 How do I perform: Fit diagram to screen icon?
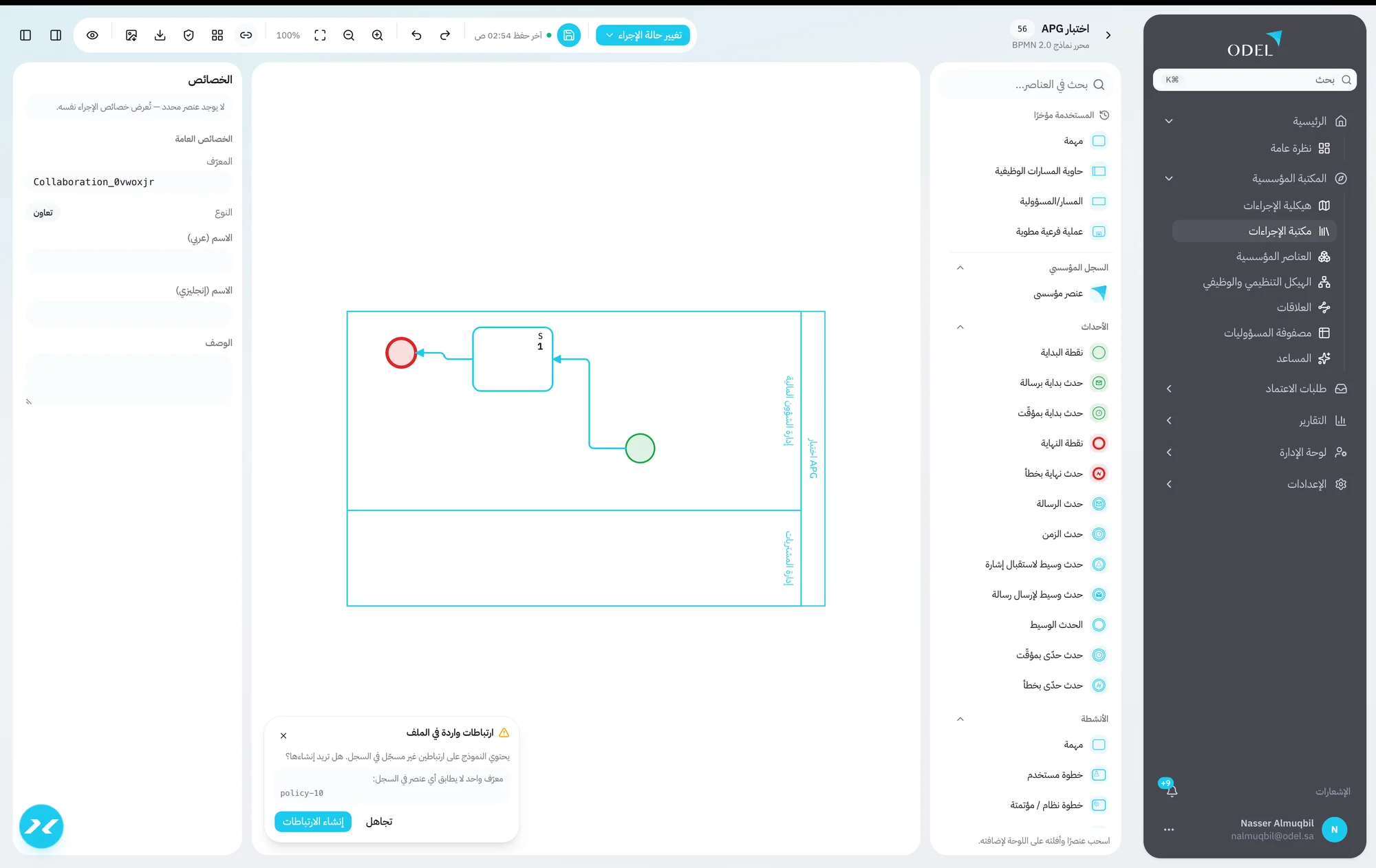320,35
